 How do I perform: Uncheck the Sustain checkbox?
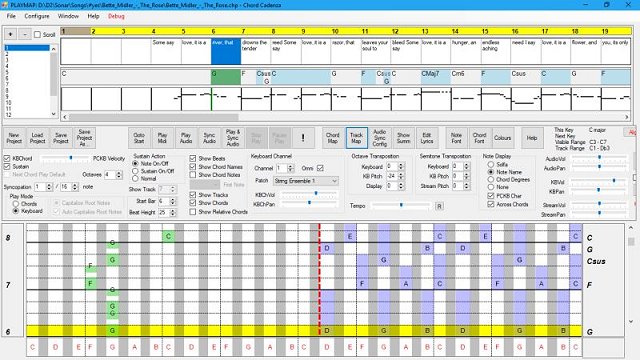(7, 167)
